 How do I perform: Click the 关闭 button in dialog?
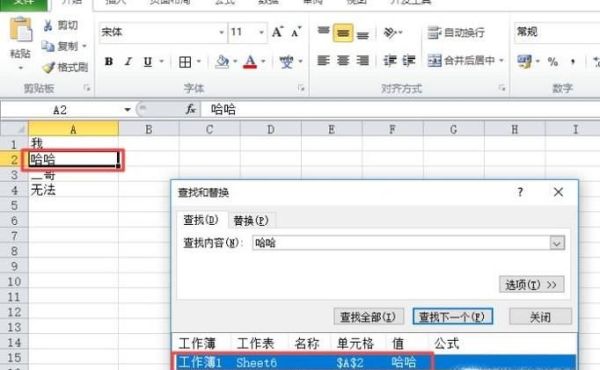(x=540, y=317)
